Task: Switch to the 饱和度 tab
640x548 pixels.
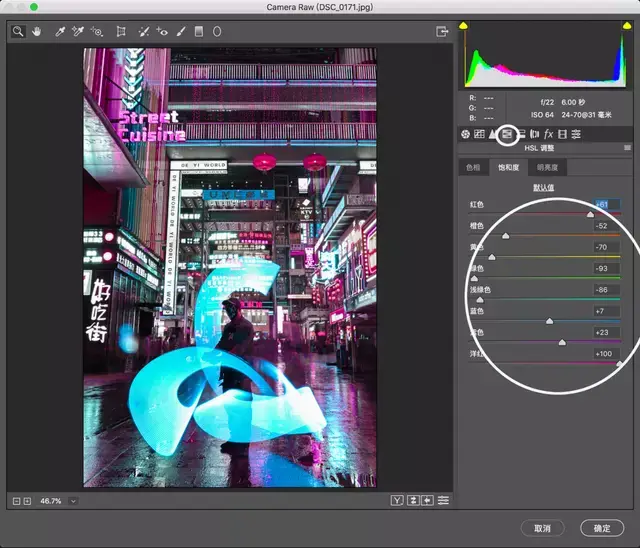Action: point(508,167)
